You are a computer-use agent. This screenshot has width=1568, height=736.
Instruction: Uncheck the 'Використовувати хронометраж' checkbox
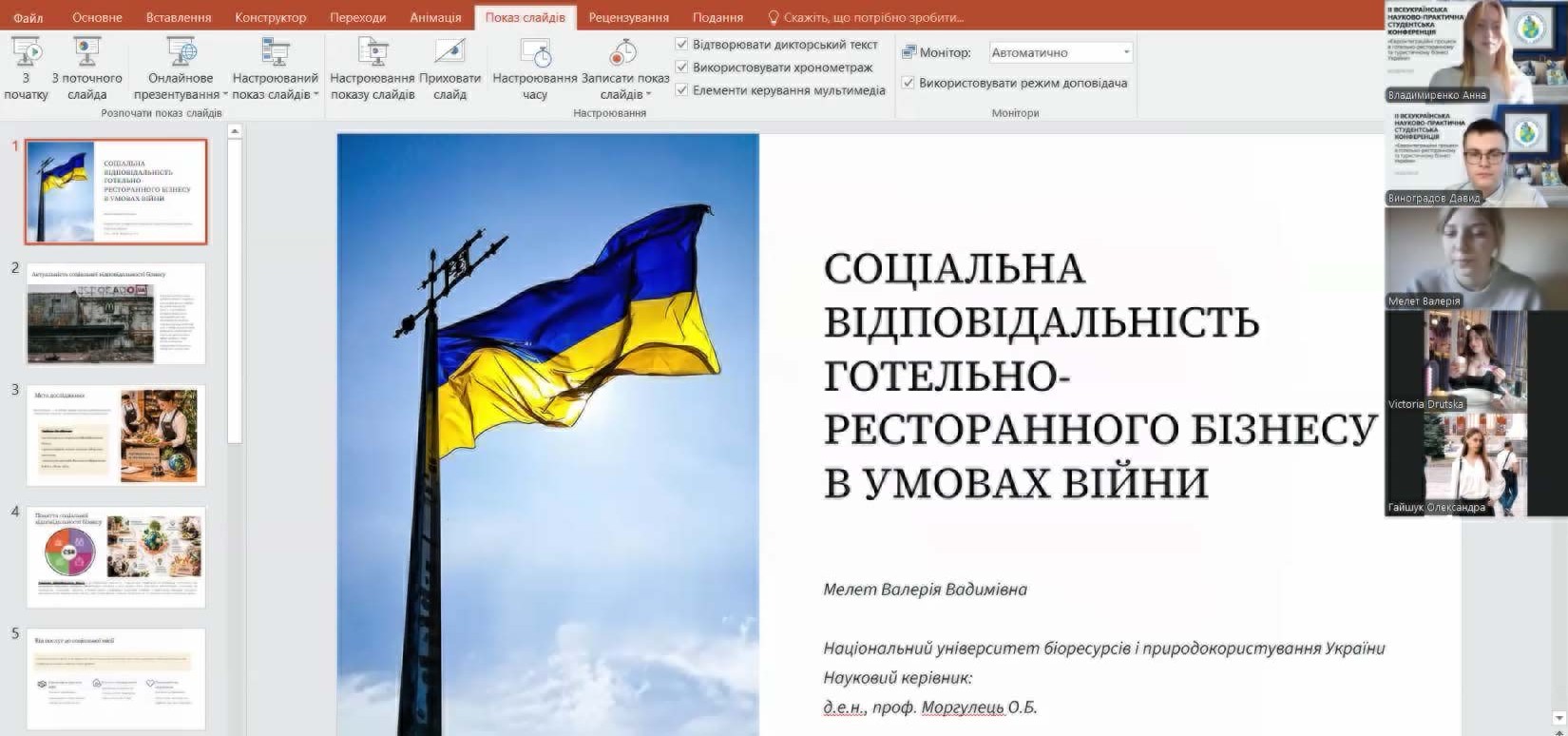click(681, 68)
